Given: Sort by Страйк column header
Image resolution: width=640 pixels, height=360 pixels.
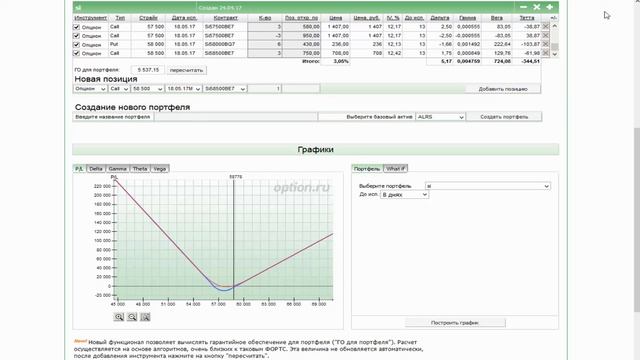Looking at the screenshot, I should coord(148,18).
